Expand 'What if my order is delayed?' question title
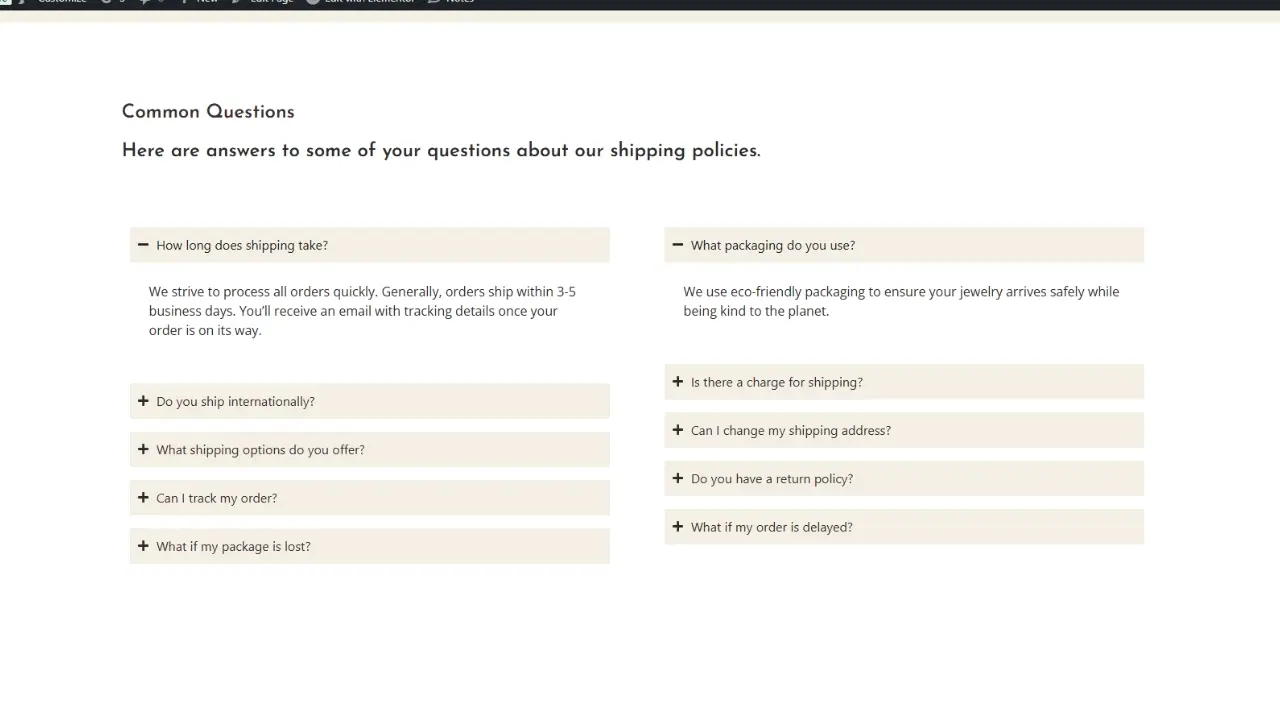Image resolution: width=1280 pixels, height=720 pixels. (771, 527)
